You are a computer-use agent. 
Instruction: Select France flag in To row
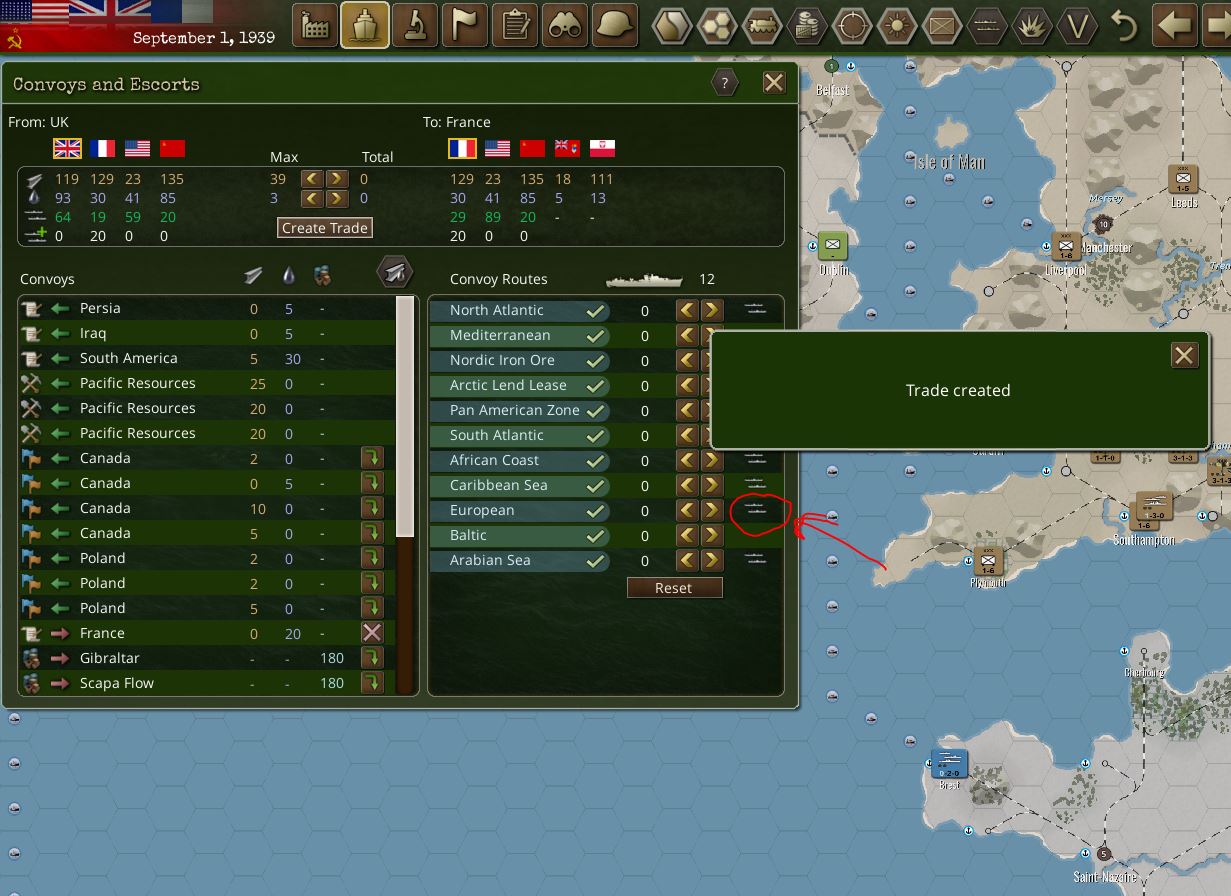(x=462, y=148)
